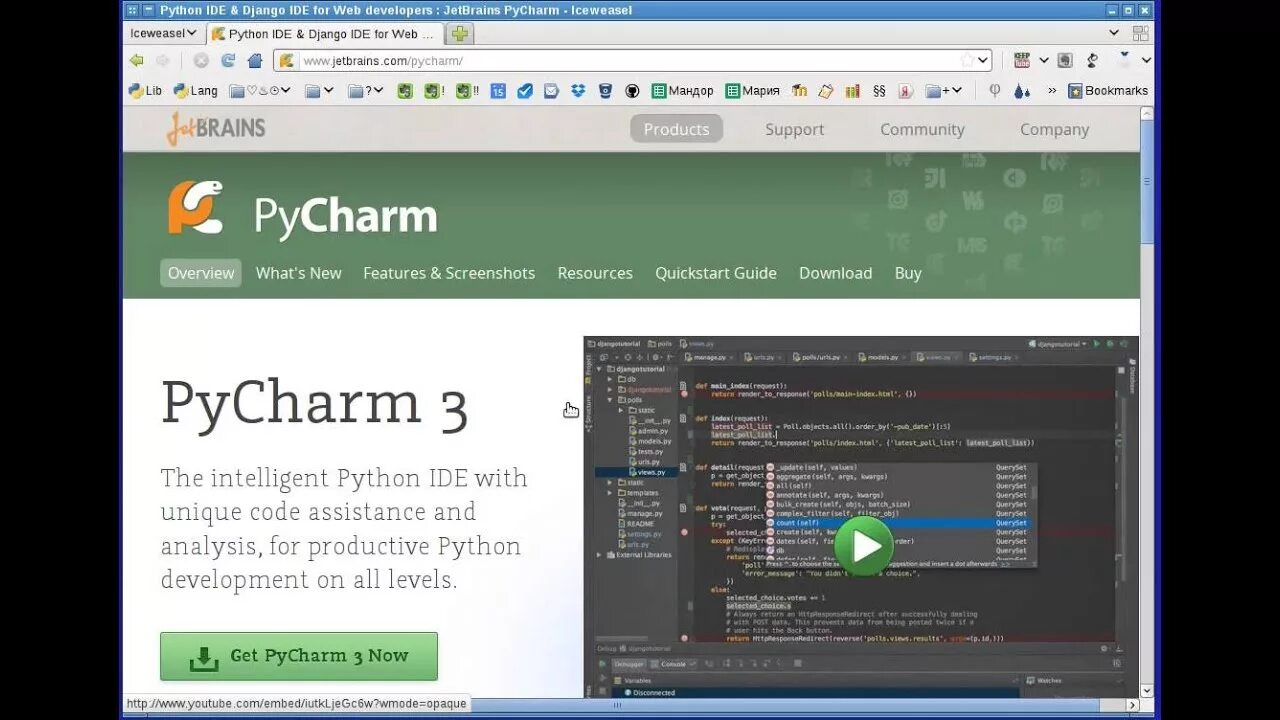Open the Lib Python bookmark
This screenshot has width=1280, height=720.
146,90
